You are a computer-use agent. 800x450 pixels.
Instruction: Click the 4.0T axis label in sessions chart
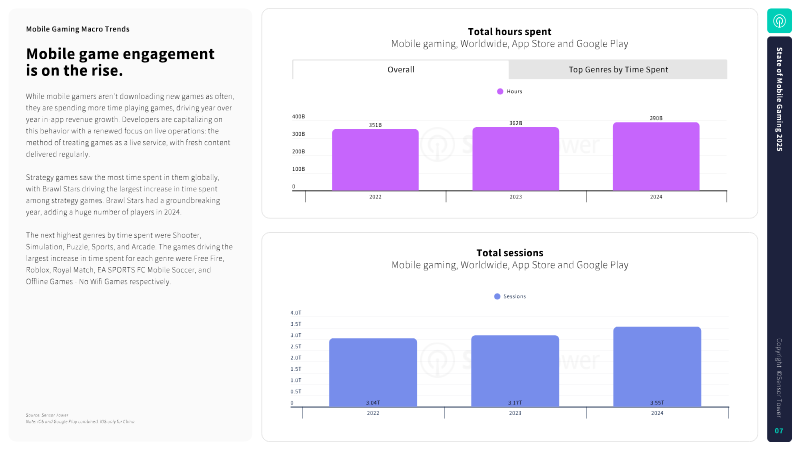[x=296, y=313]
